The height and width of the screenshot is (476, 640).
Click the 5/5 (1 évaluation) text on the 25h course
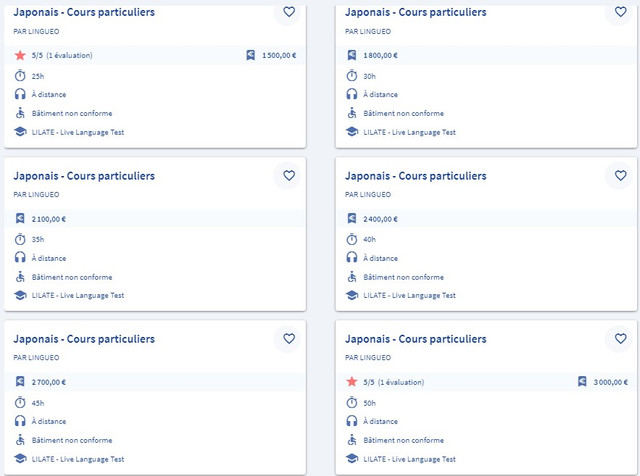[62, 55]
